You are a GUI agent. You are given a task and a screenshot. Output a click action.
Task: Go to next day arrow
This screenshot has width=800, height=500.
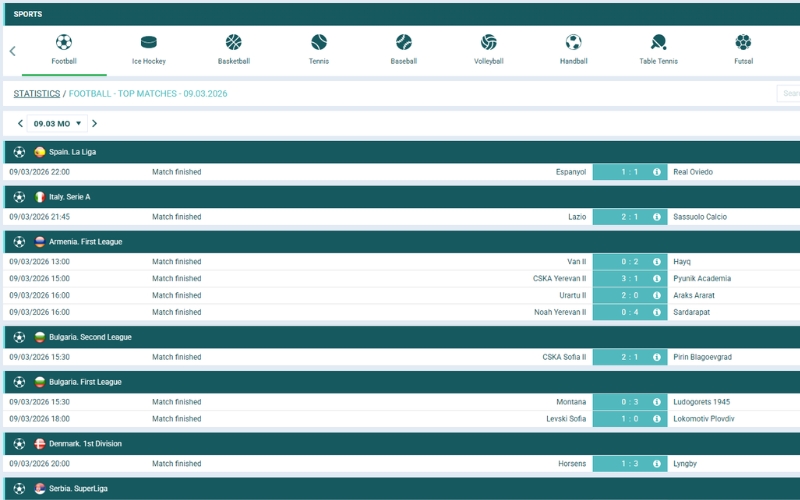pyautogui.click(x=94, y=123)
